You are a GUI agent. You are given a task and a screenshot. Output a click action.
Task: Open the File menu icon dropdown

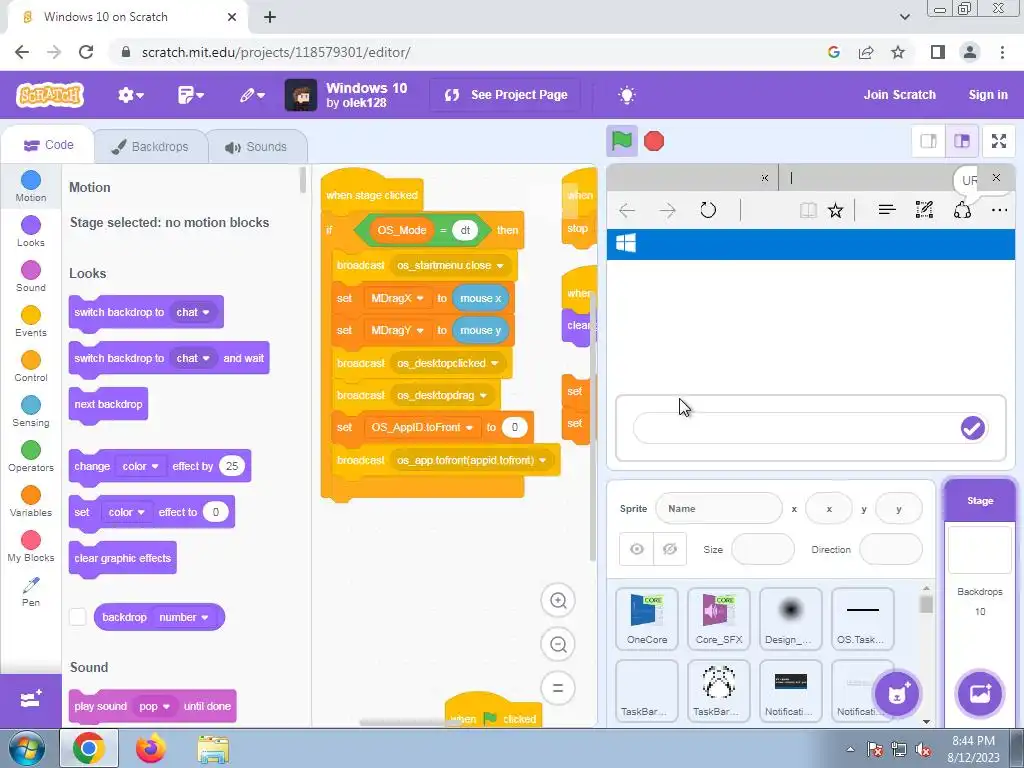[191, 95]
